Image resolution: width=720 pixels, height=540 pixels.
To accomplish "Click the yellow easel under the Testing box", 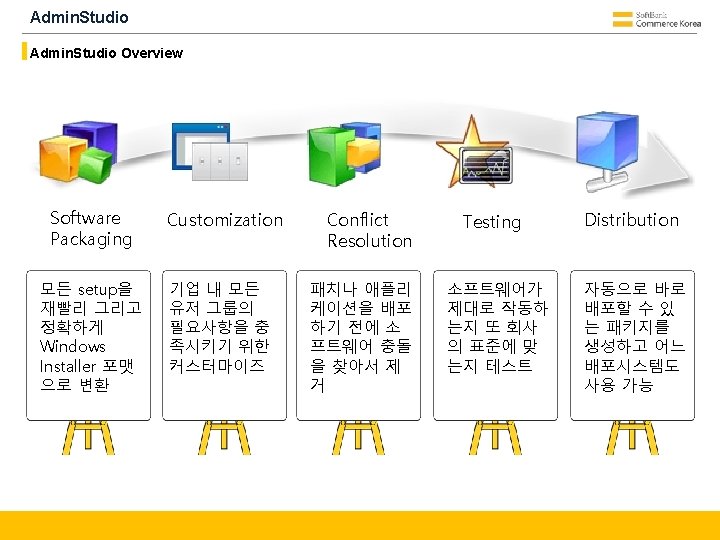I will pos(495,438).
